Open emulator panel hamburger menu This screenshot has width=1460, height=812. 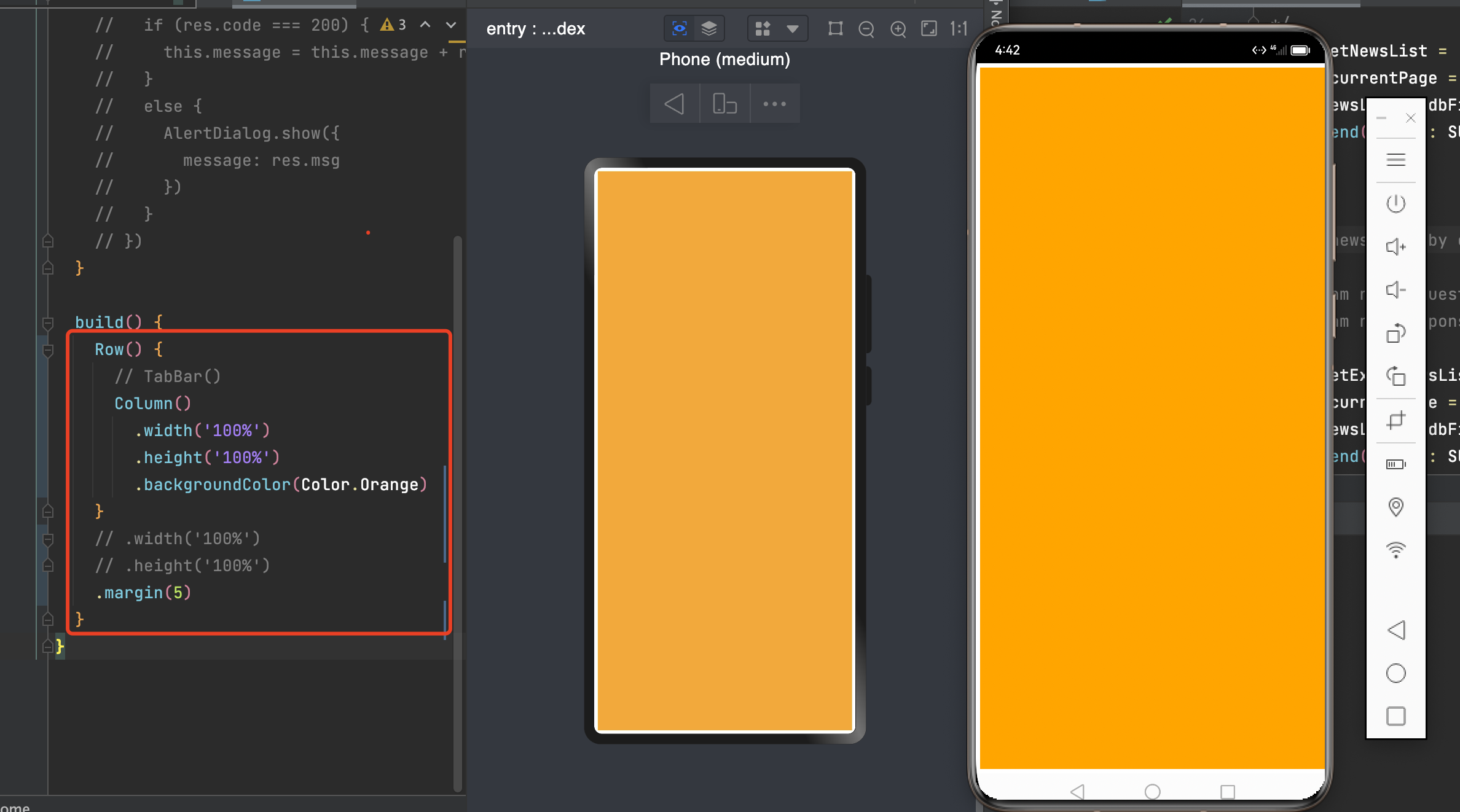coord(1396,160)
